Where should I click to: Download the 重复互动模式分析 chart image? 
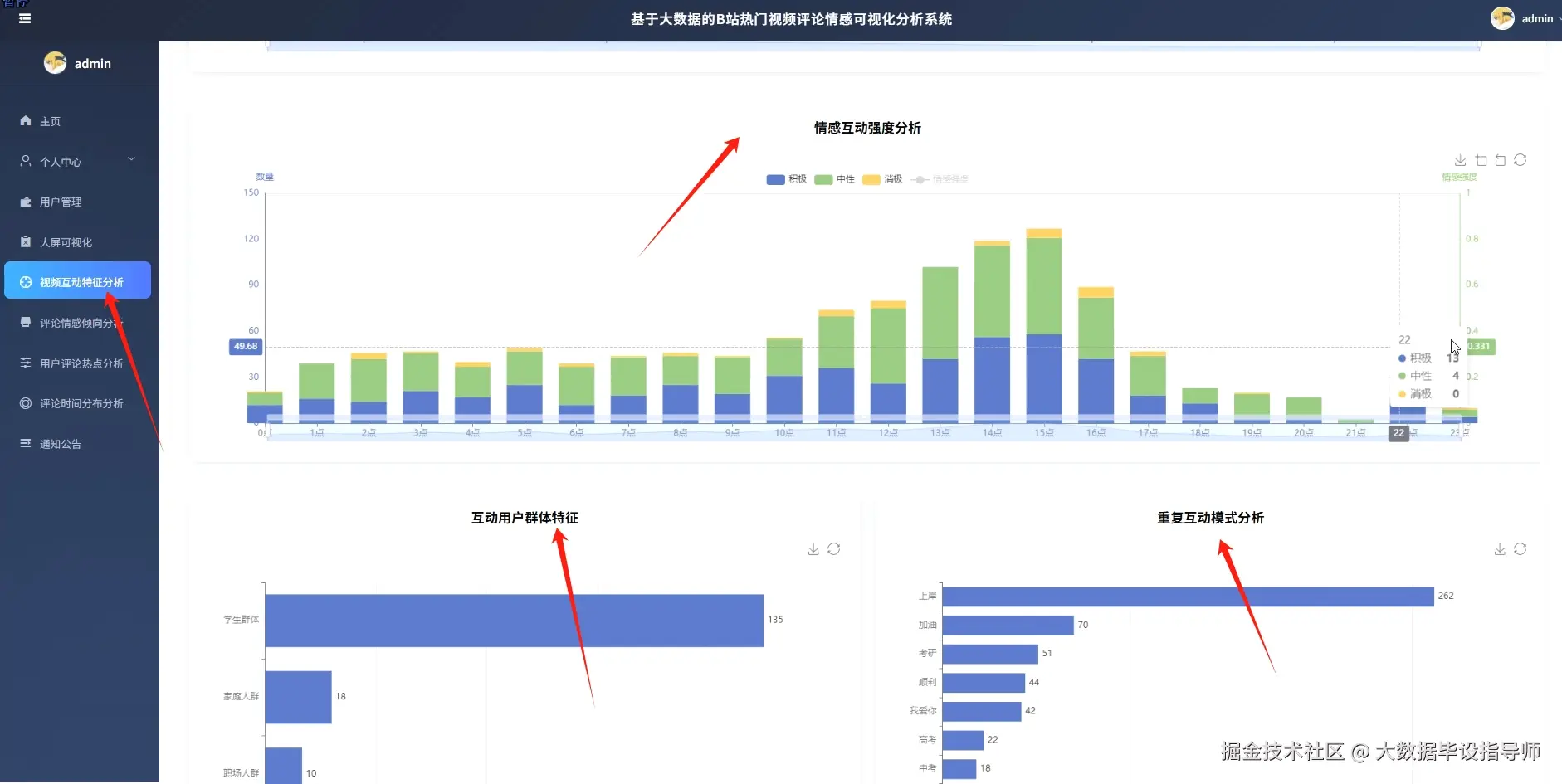pyautogui.click(x=1500, y=549)
